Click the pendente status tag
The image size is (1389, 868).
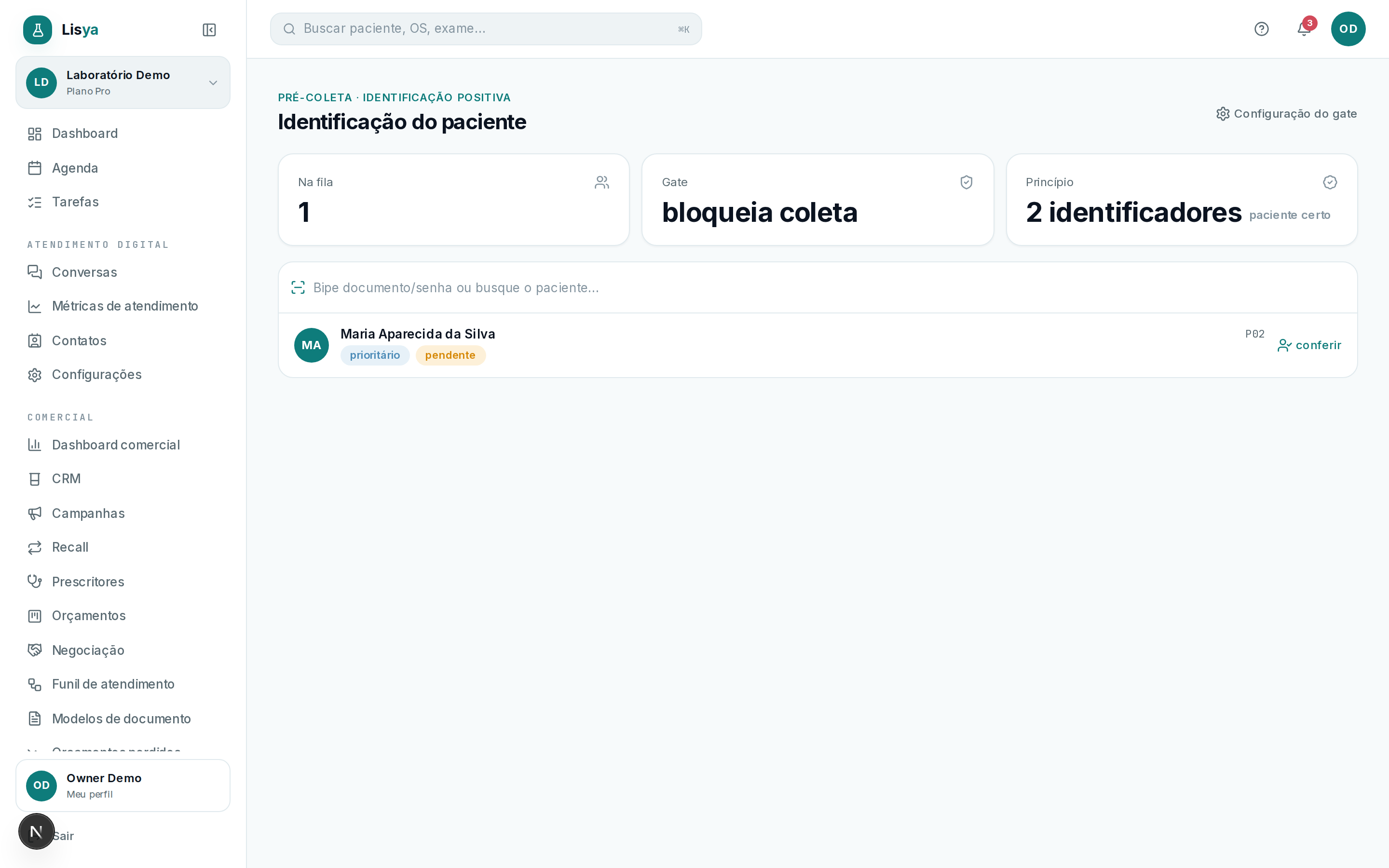450,355
